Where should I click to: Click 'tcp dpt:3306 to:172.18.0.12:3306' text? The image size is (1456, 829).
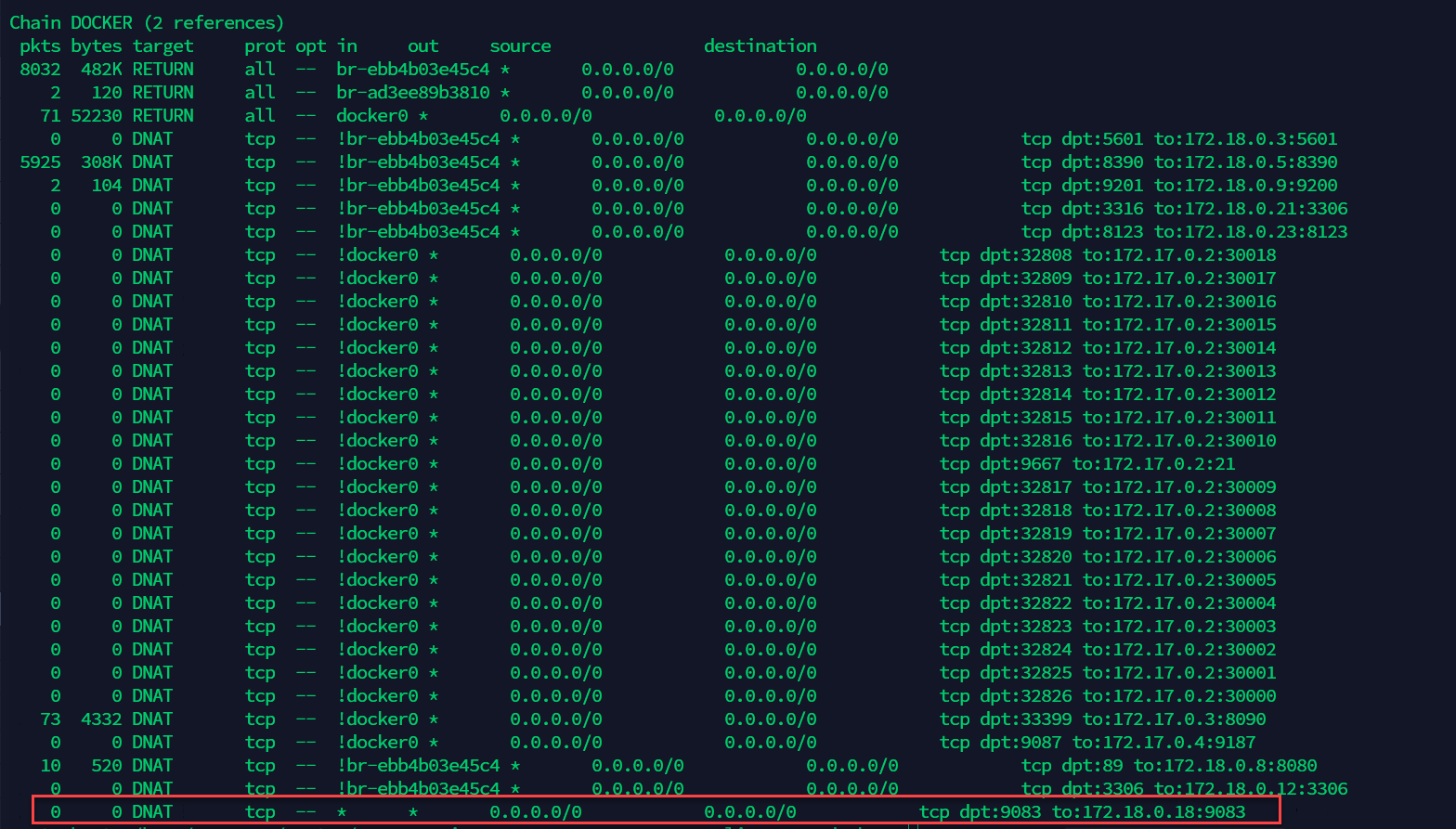[1185, 788]
